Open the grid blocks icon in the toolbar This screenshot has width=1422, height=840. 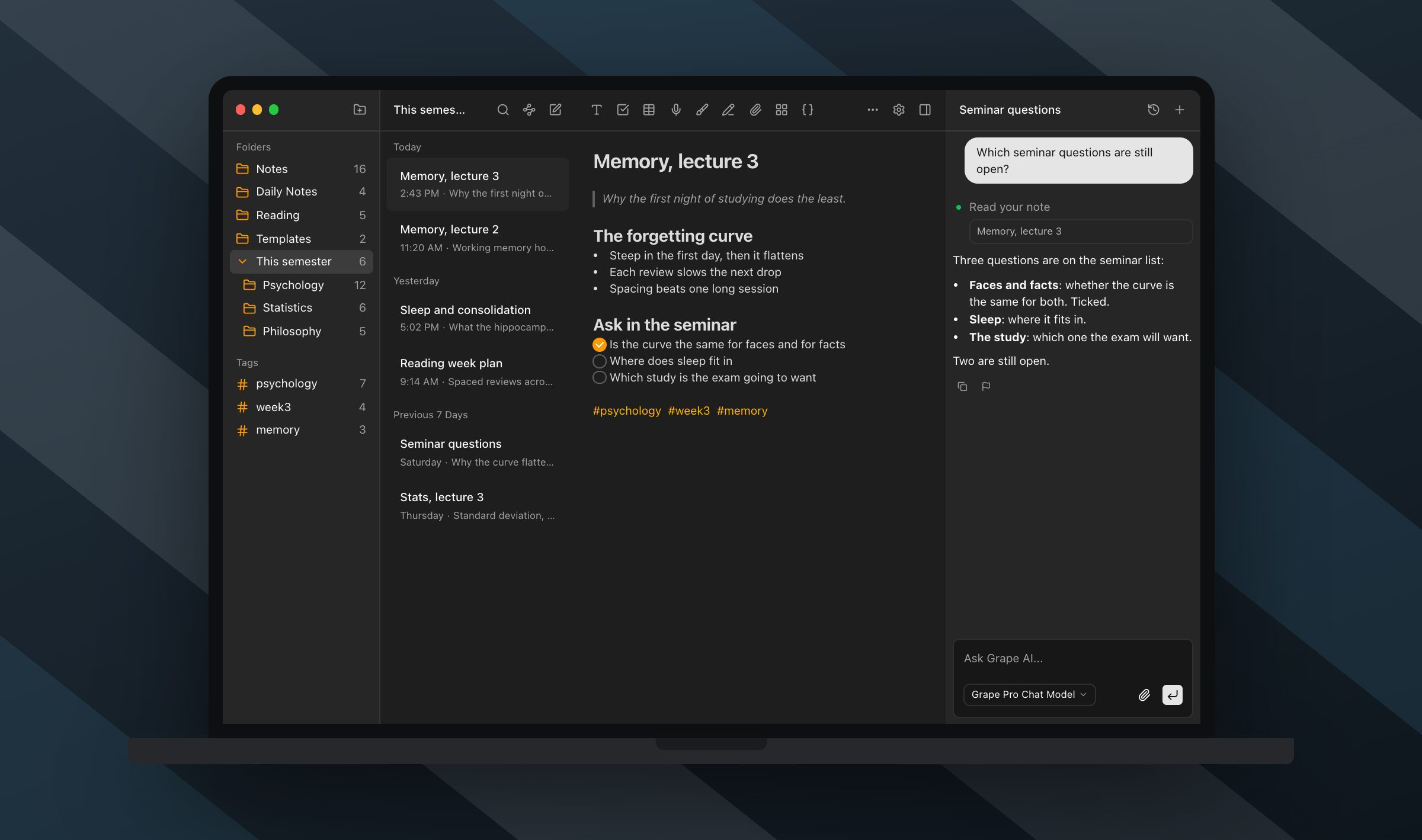pyautogui.click(x=782, y=110)
